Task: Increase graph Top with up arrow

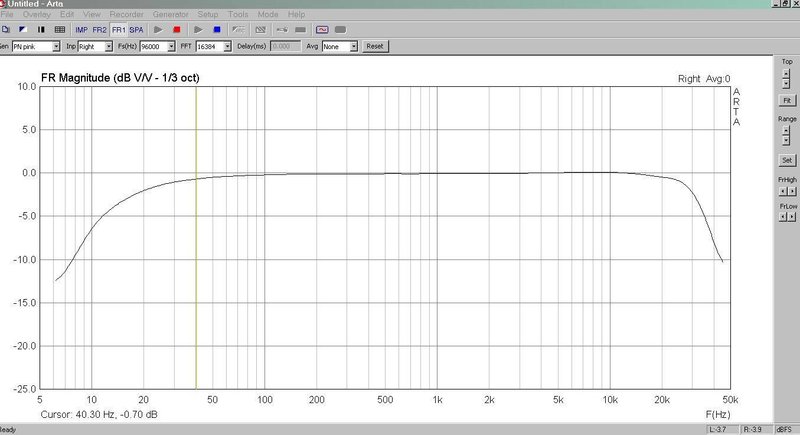Action: (786, 73)
